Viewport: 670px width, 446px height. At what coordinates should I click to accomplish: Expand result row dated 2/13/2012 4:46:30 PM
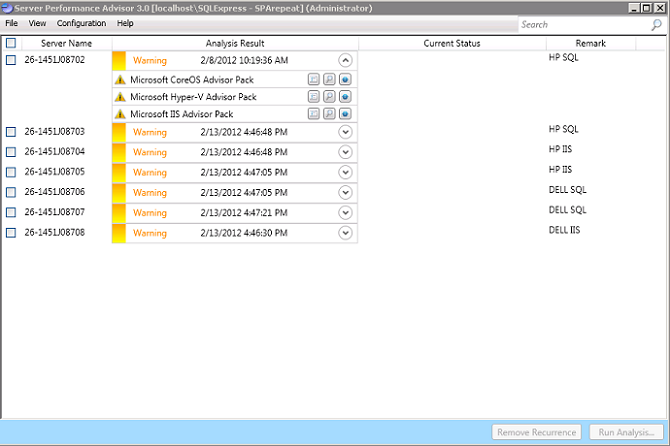345,233
